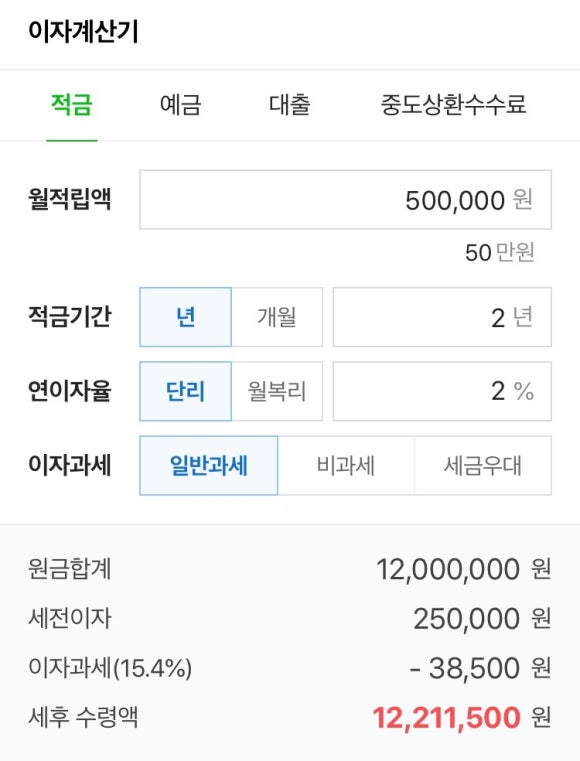The width and height of the screenshot is (580, 761).
Task: Click the 적금기간 number input field
Action: tap(442, 317)
